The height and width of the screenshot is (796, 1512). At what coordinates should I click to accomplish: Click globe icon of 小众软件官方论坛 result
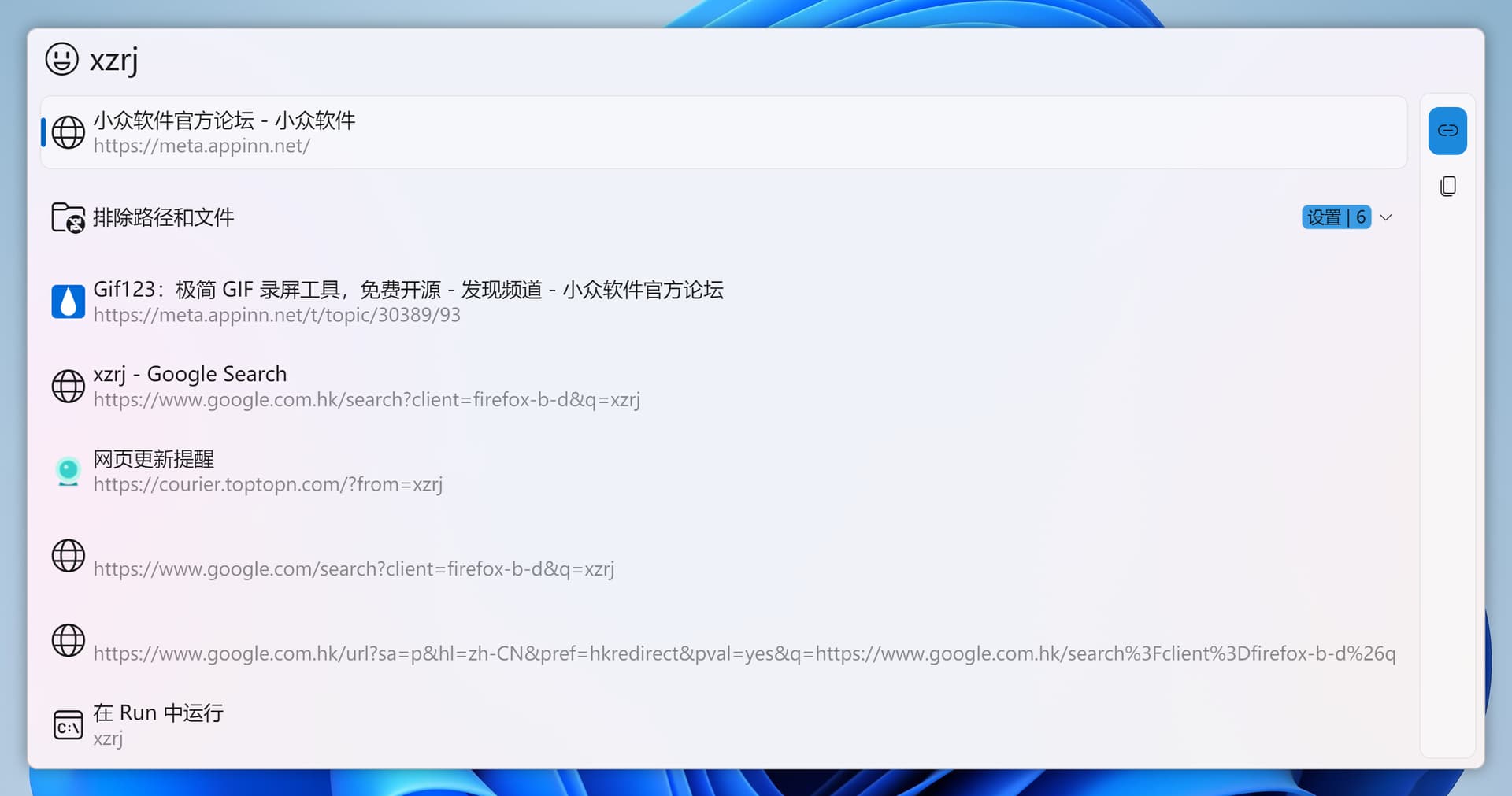68,132
